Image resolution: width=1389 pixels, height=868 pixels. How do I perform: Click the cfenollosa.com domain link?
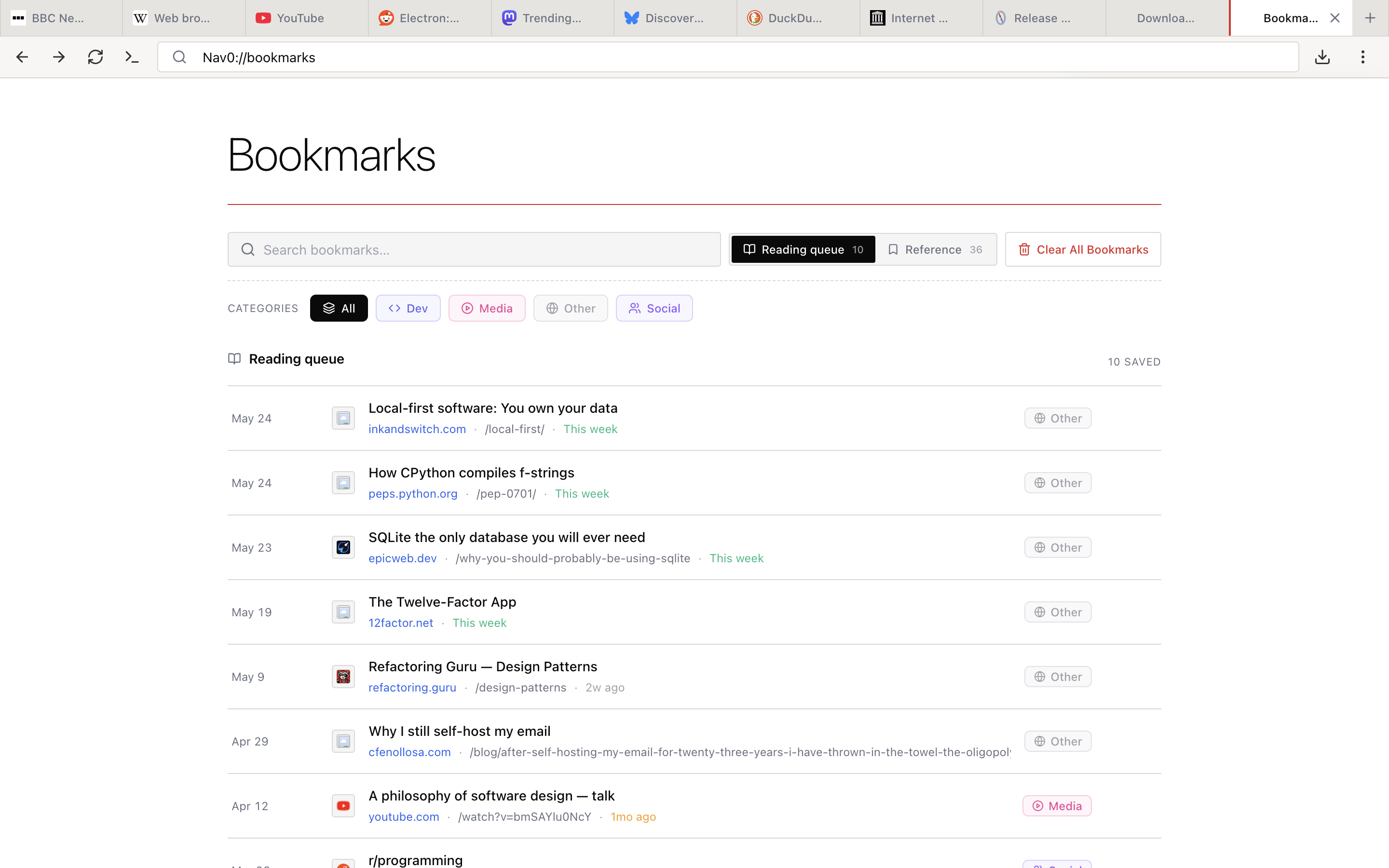click(x=409, y=752)
